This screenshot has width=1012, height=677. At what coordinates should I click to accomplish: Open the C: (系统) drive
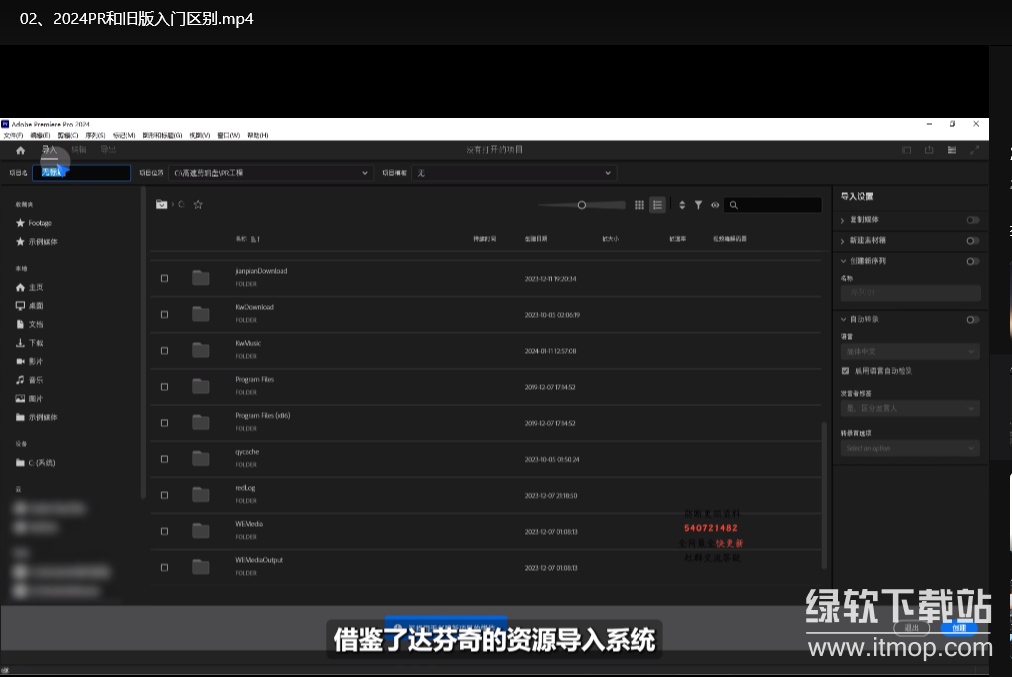pyautogui.click(x=36, y=463)
